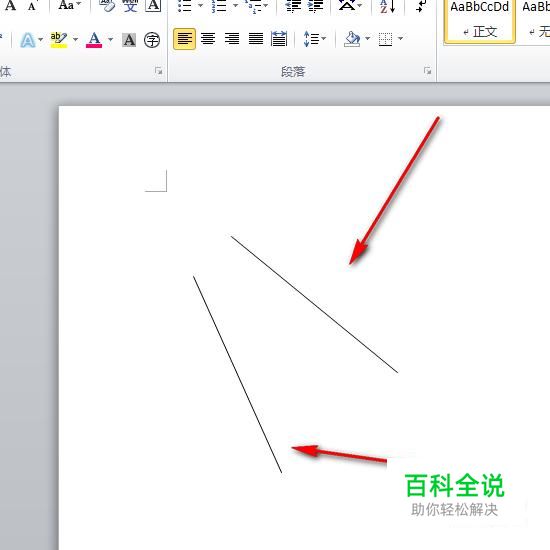Click the Multilevel List icon
This screenshot has height=550, width=550.
(x=253, y=6)
